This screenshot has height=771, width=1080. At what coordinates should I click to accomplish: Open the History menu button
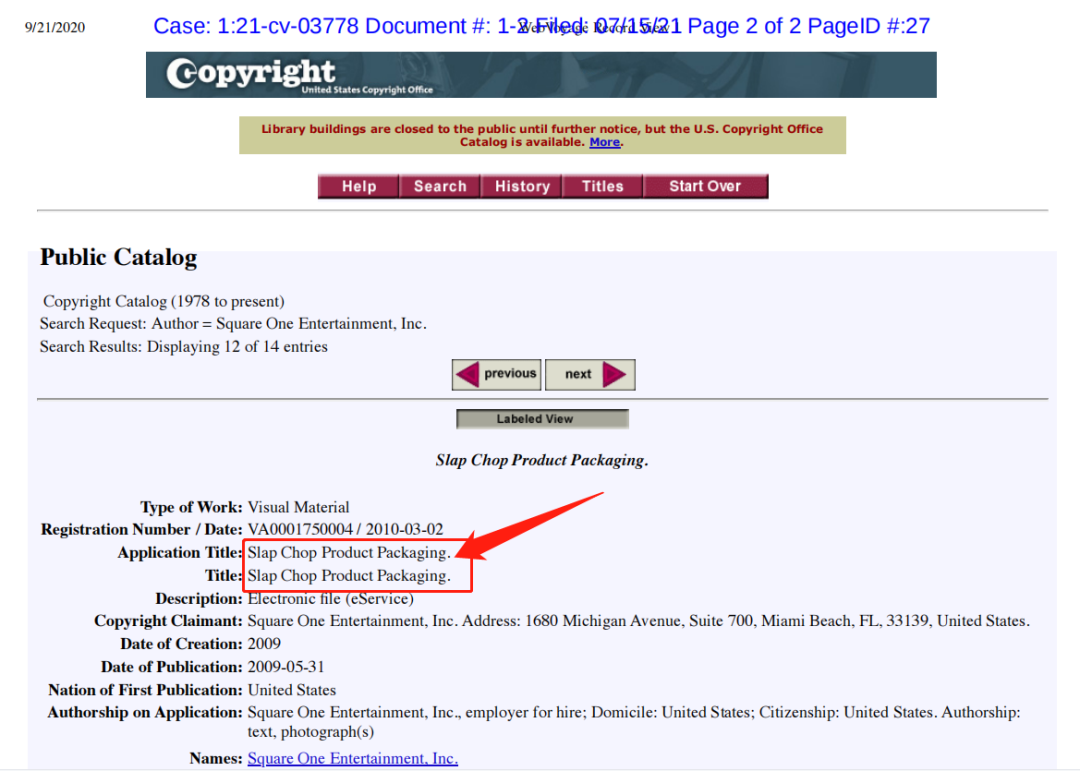pyautogui.click(x=521, y=186)
